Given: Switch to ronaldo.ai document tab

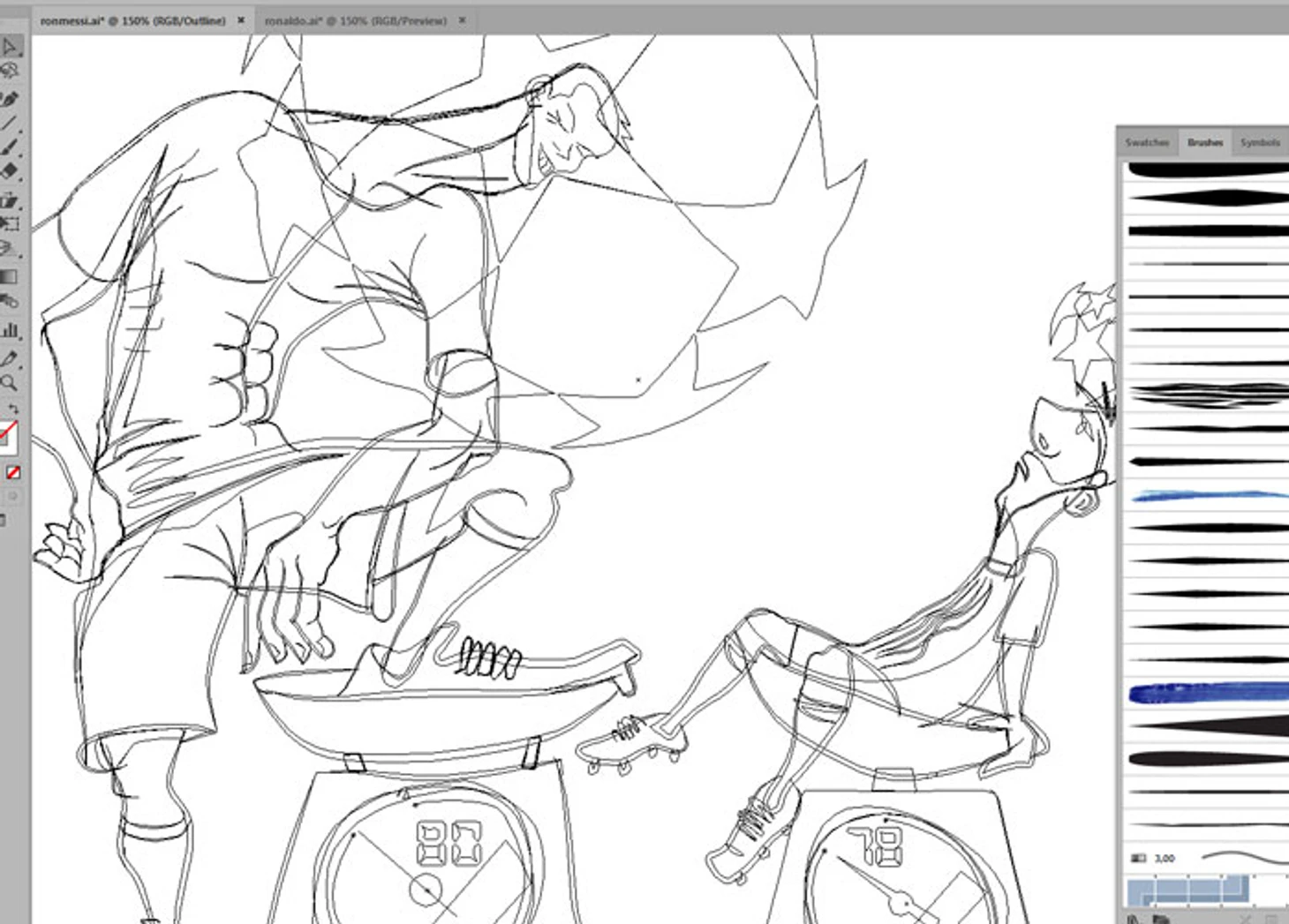Looking at the screenshot, I should pyautogui.click(x=355, y=20).
